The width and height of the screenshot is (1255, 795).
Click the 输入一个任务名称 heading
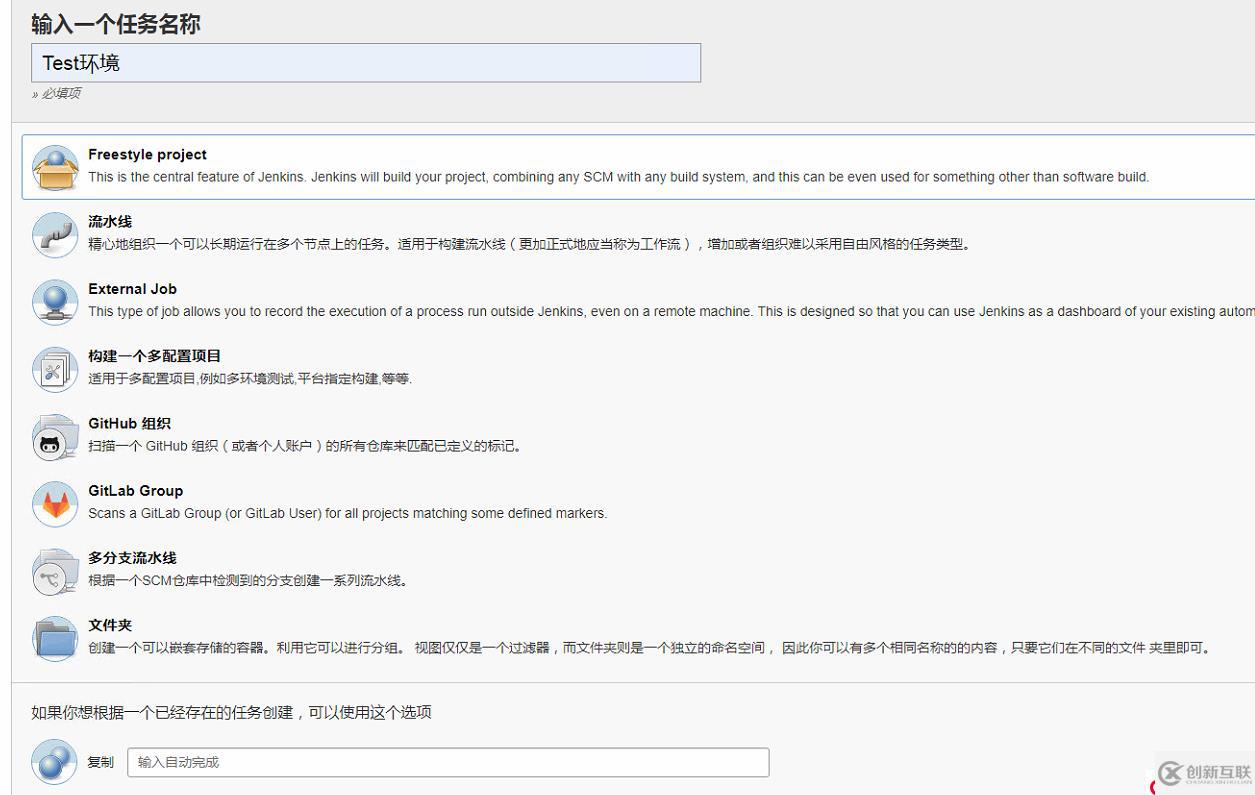click(116, 24)
